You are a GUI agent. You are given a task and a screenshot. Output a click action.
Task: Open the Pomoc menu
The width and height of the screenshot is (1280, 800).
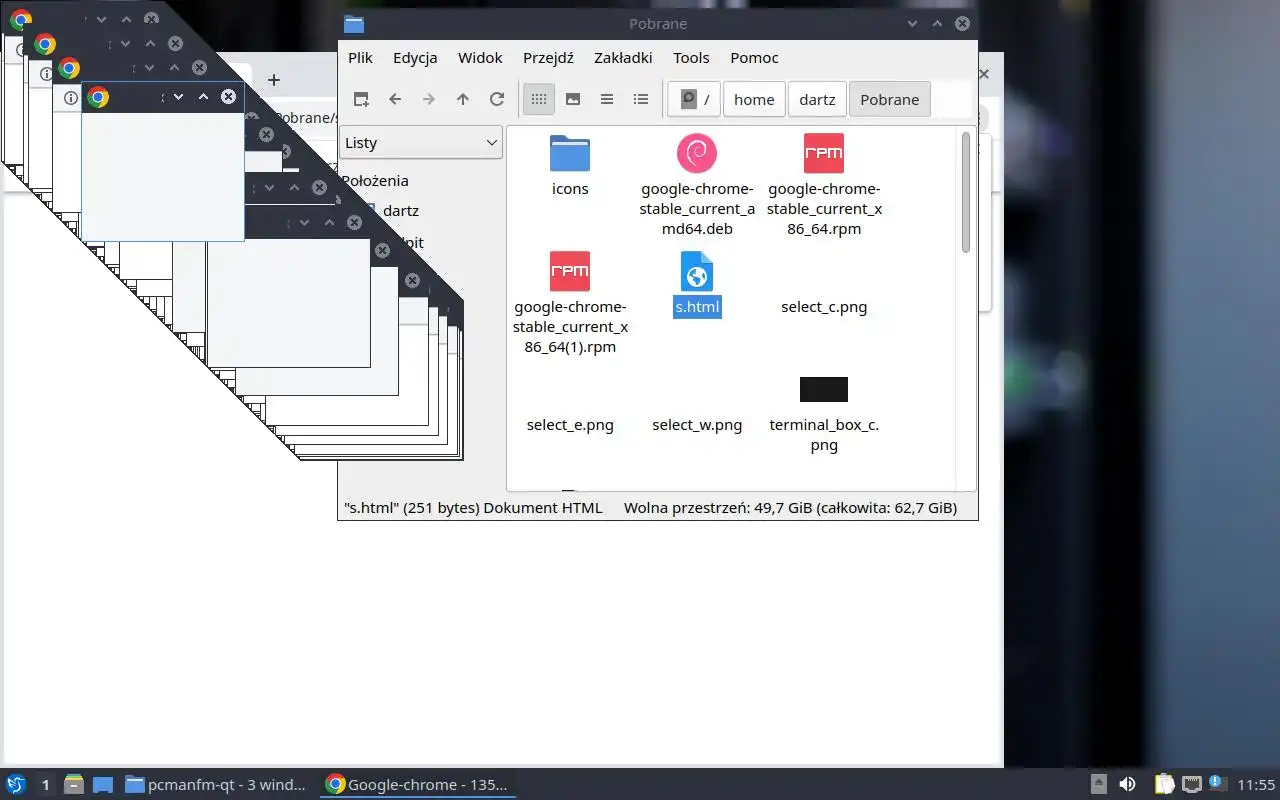(x=754, y=58)
